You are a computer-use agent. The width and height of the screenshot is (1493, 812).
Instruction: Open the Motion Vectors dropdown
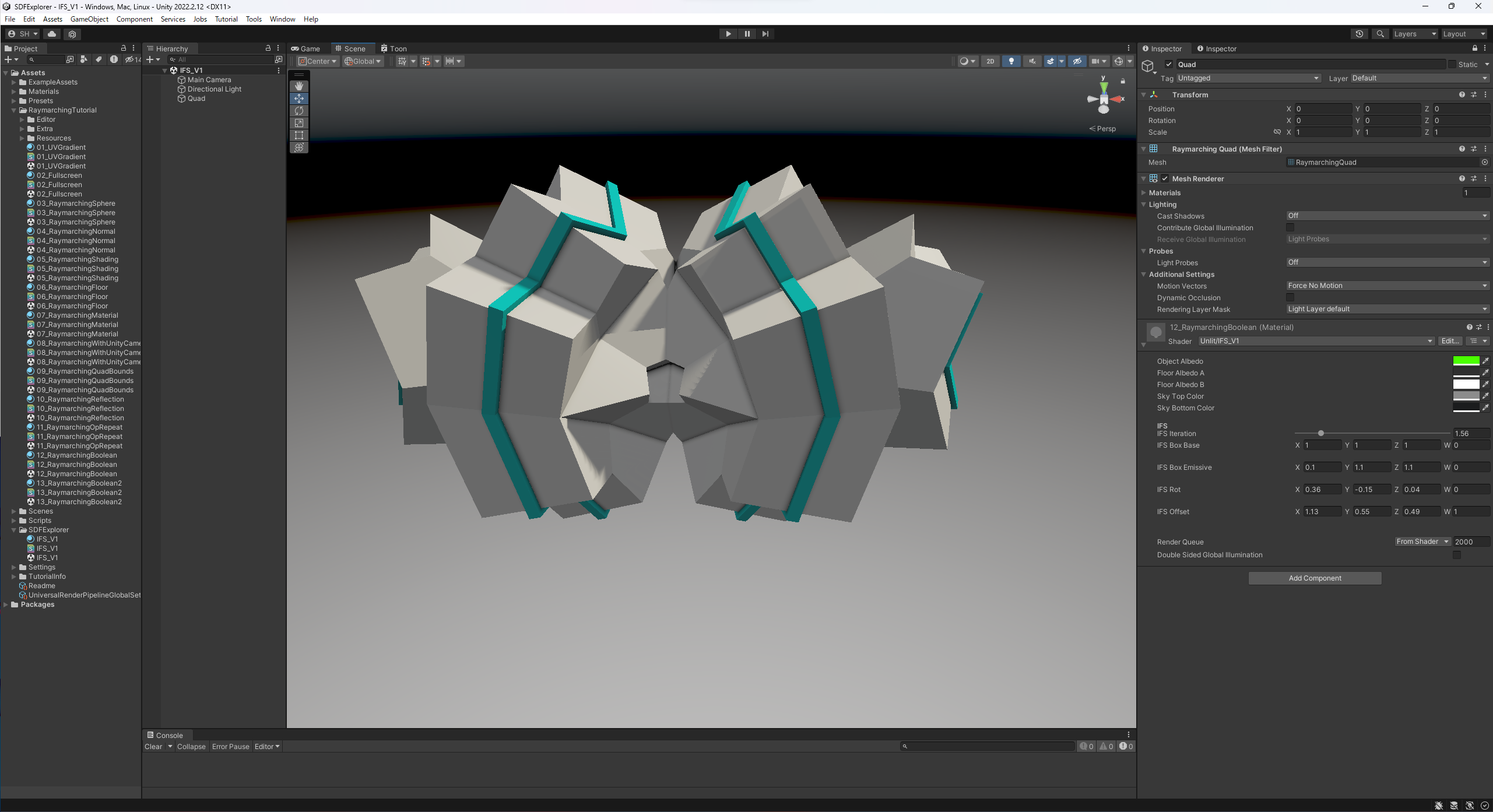1387,286
